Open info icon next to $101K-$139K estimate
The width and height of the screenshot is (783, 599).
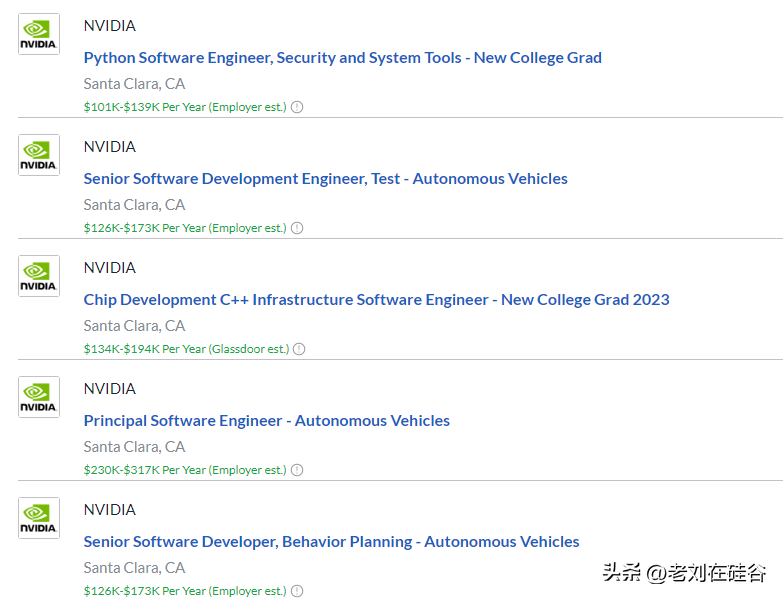point(297,107)
